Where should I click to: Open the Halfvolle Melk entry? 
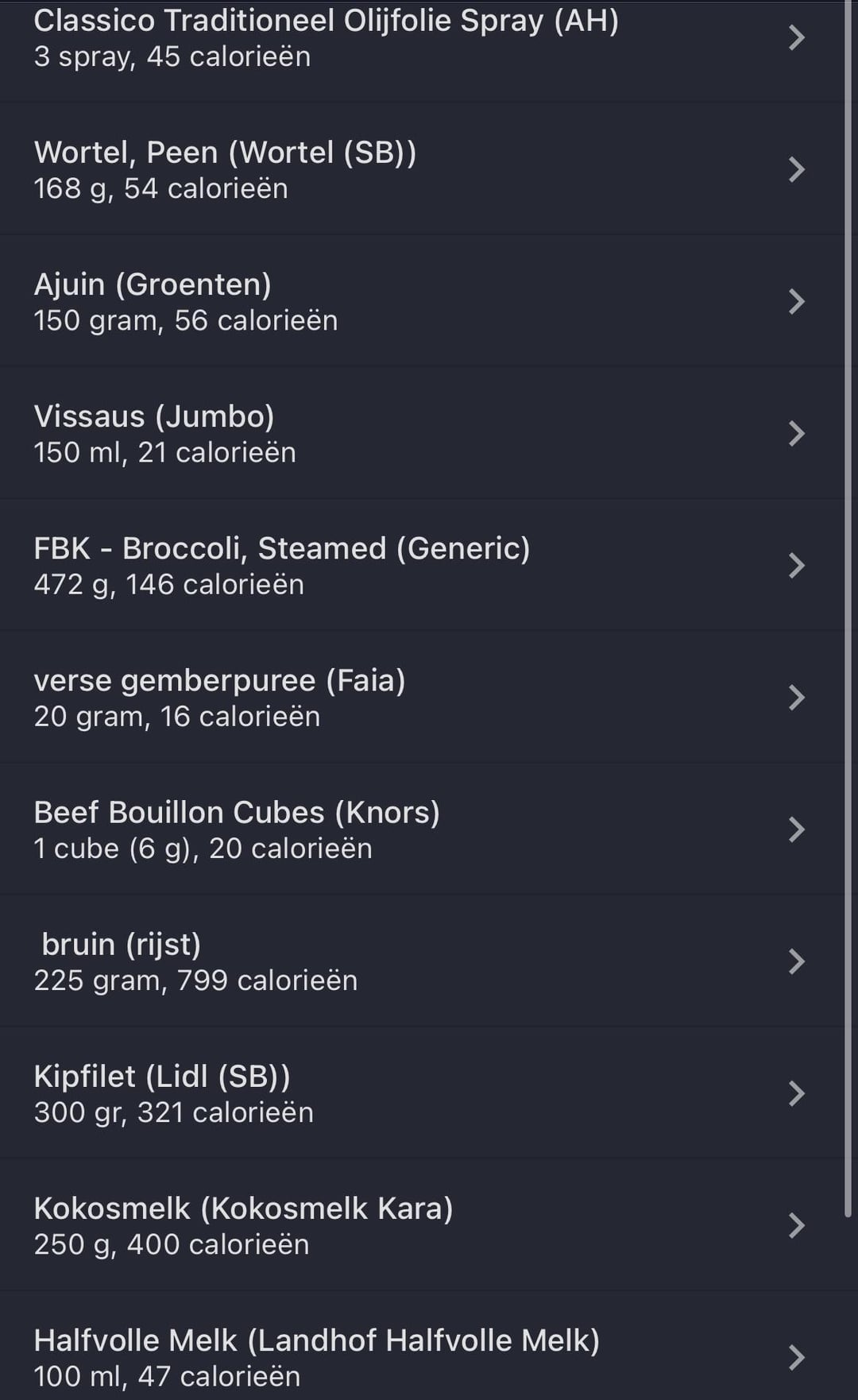click(316, 1357)
